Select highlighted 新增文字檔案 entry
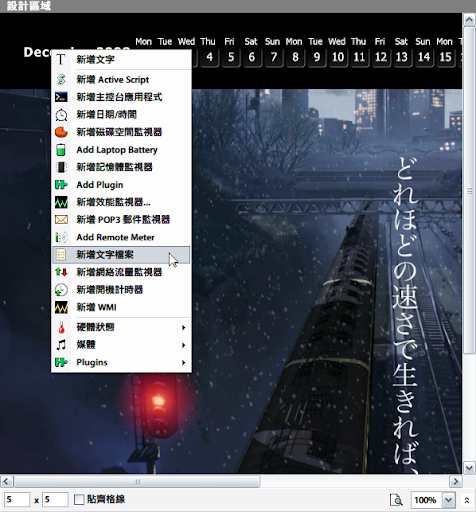Viewport: 476px width, 512px height. pos(121,255)
